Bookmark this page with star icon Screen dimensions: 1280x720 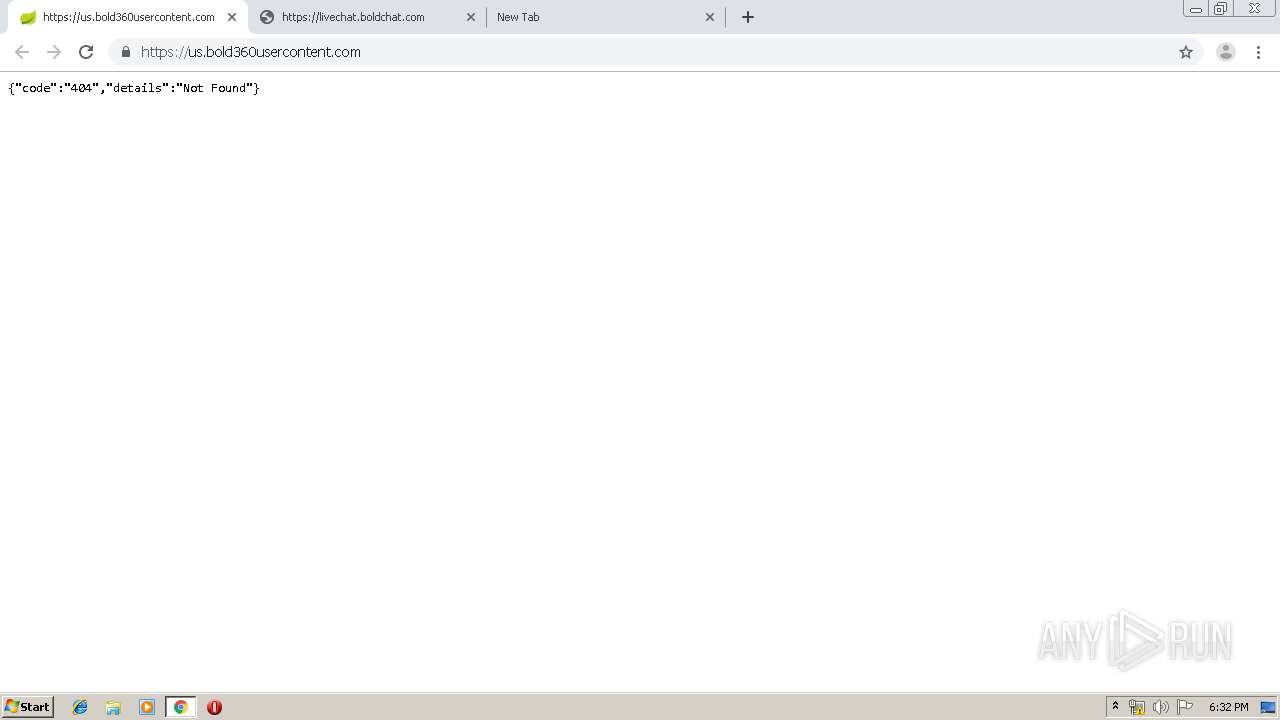[1186, 52]
